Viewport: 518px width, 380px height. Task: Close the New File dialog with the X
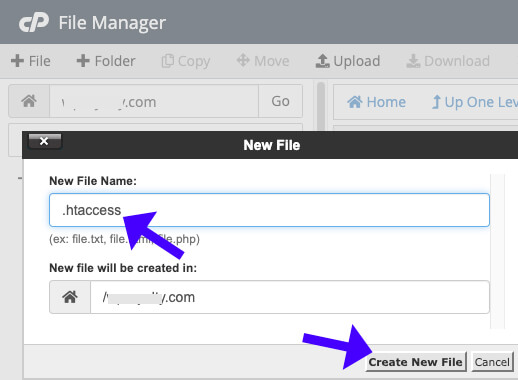coord(45,141)
